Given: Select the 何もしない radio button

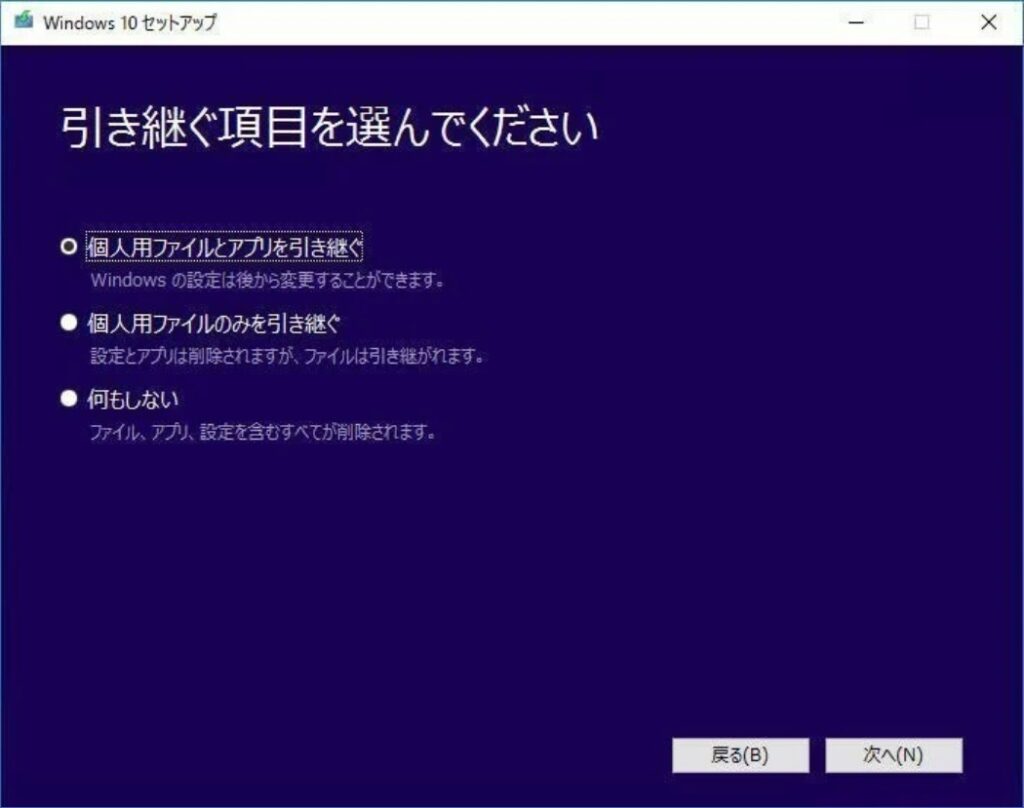Looking at the screenshot, I should pos(69,398).
